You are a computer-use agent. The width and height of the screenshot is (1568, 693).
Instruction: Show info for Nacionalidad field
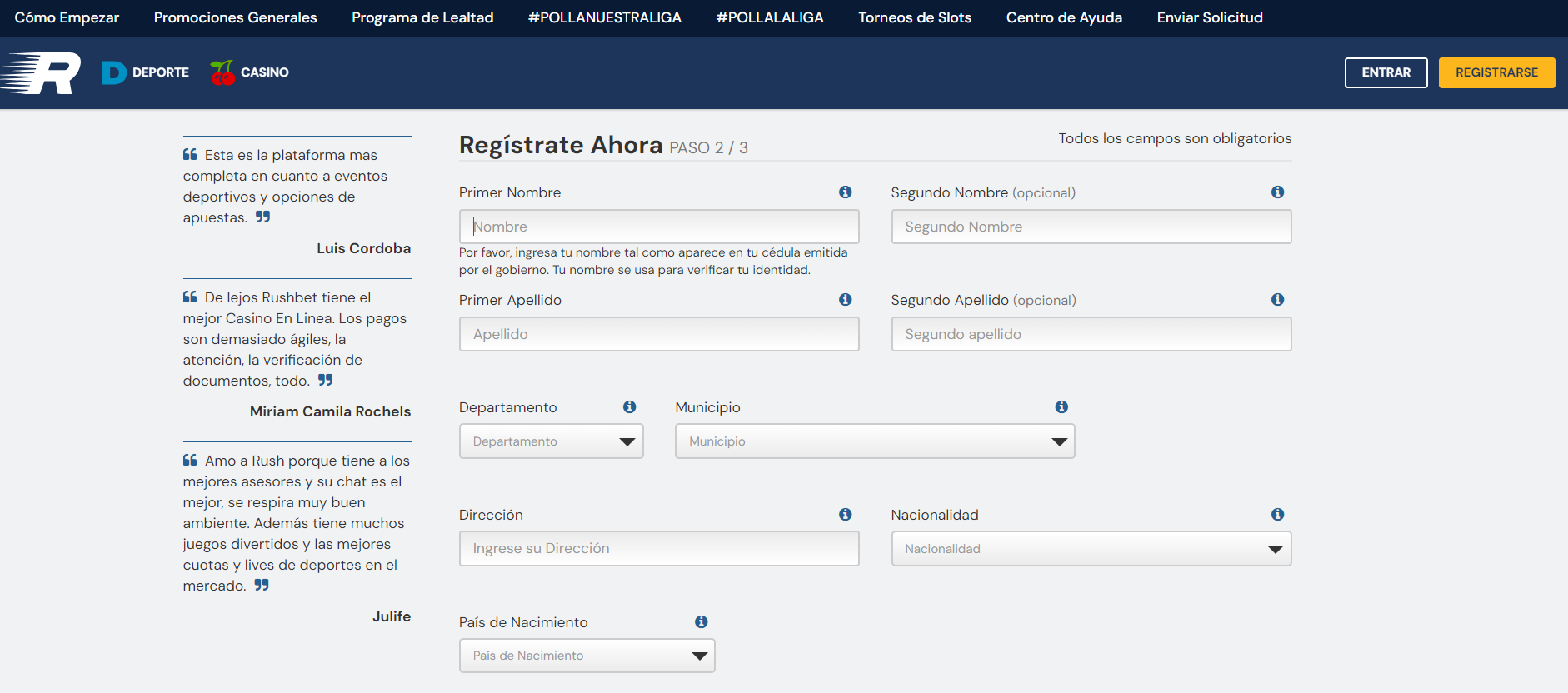tap(1277, 515)
